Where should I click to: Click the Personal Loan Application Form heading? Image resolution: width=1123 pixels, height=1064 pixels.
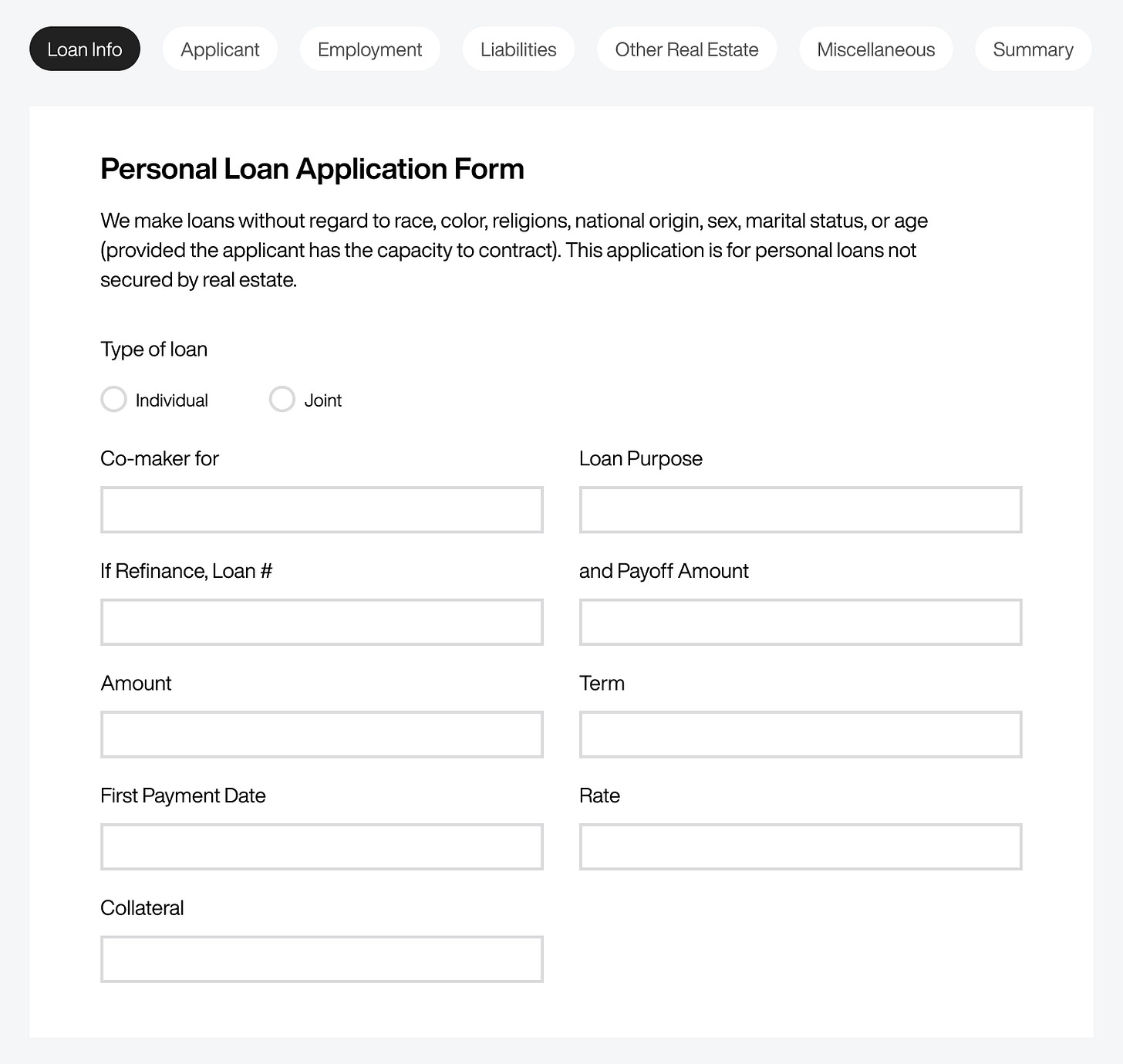(312, 169)
